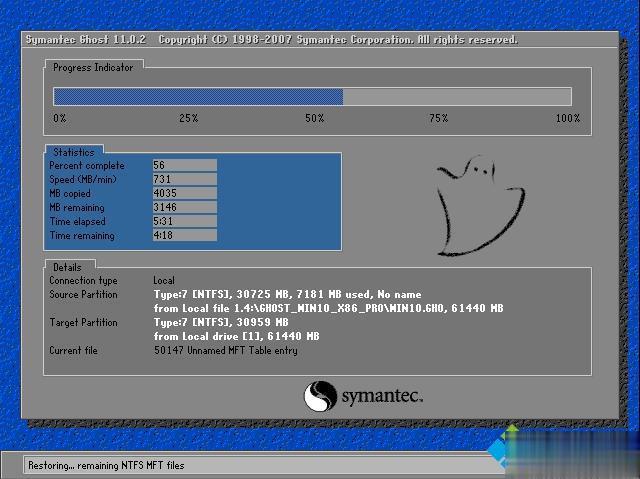
Task: Click the Target Partition label
Action: click(x=83, y=322)
